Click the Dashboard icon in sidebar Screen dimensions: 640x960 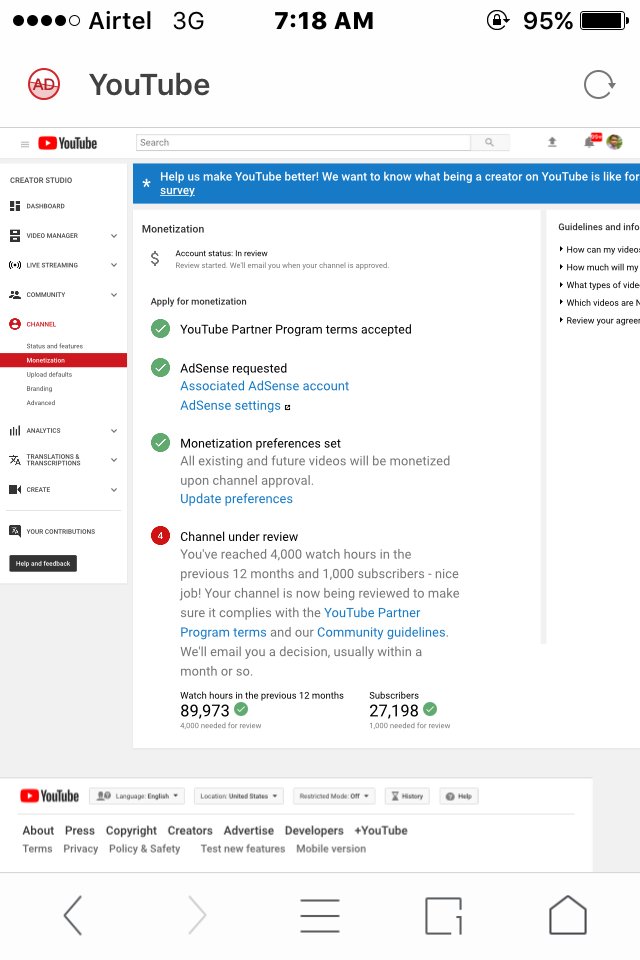coord(15,206)
